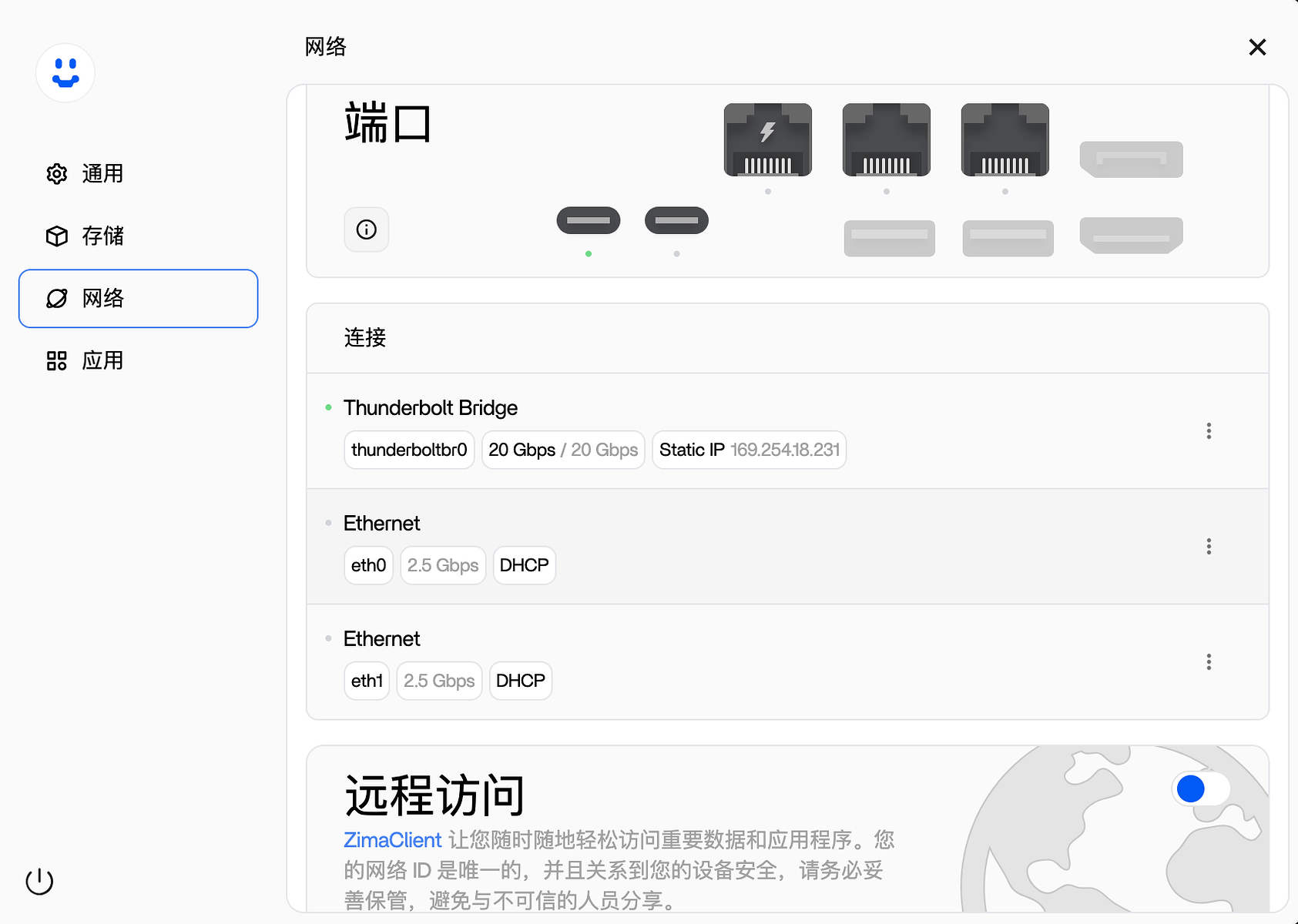1298x924 pixels.
Task: Open the 通用 general settings section
Action: click(138, 174)
